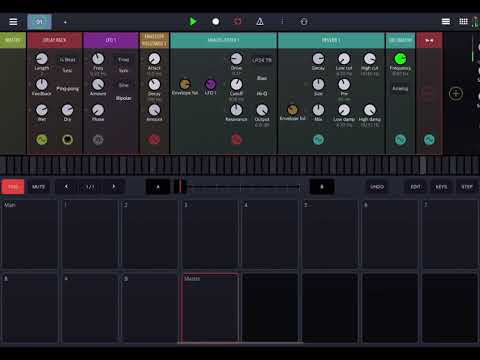Add a new module with plus icon

(456, 94)
